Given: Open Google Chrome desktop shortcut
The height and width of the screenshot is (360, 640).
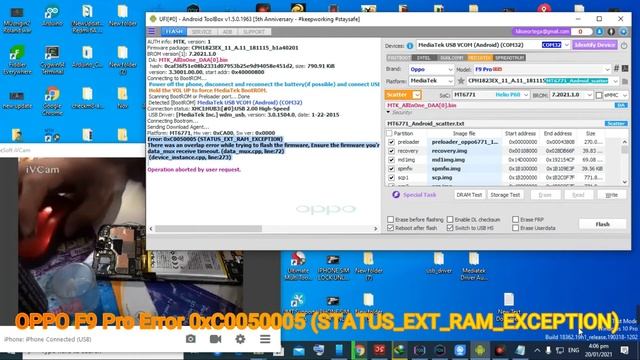Looking at the screenshot, I should [x=52, y=101].
